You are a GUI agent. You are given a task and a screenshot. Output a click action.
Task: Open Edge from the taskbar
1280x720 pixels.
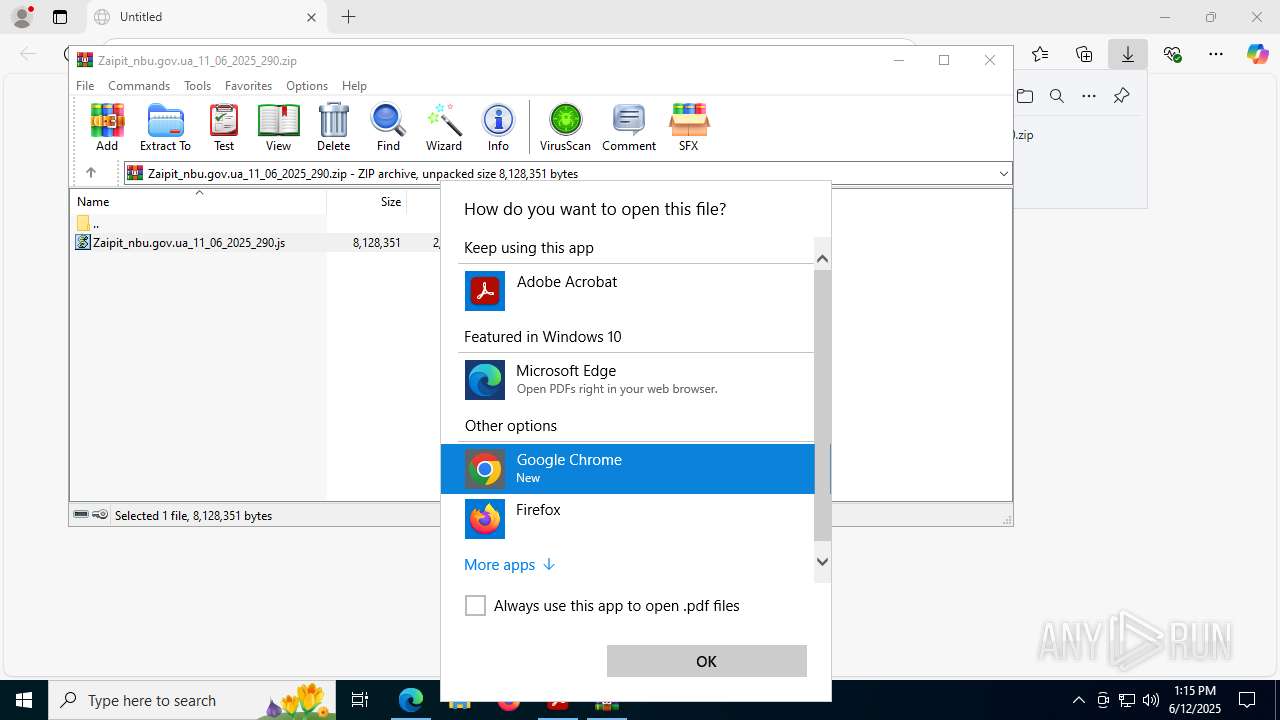click(x=411, y=700)
